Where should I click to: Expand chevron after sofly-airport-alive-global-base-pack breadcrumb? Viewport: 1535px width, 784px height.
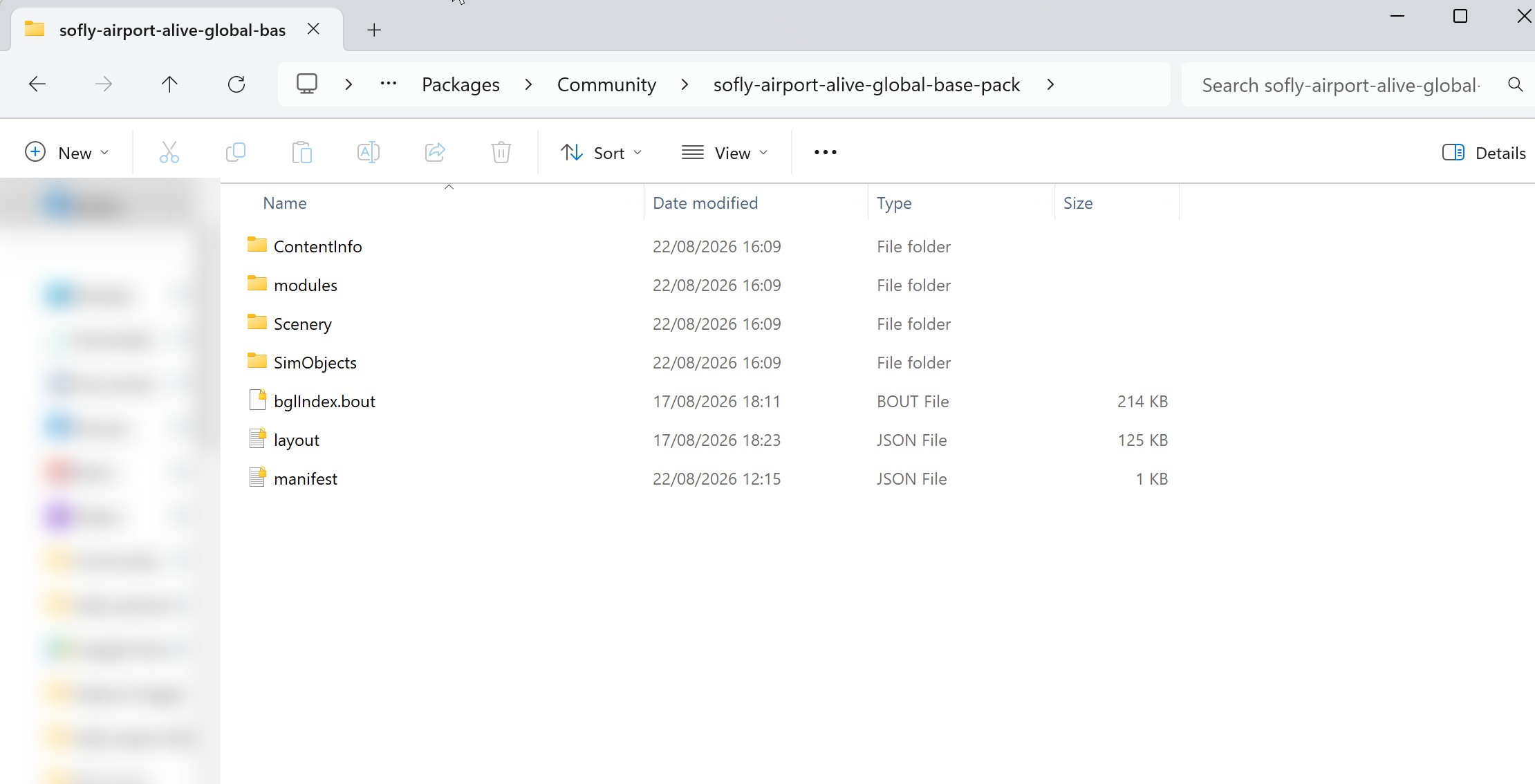(1050, 84)
